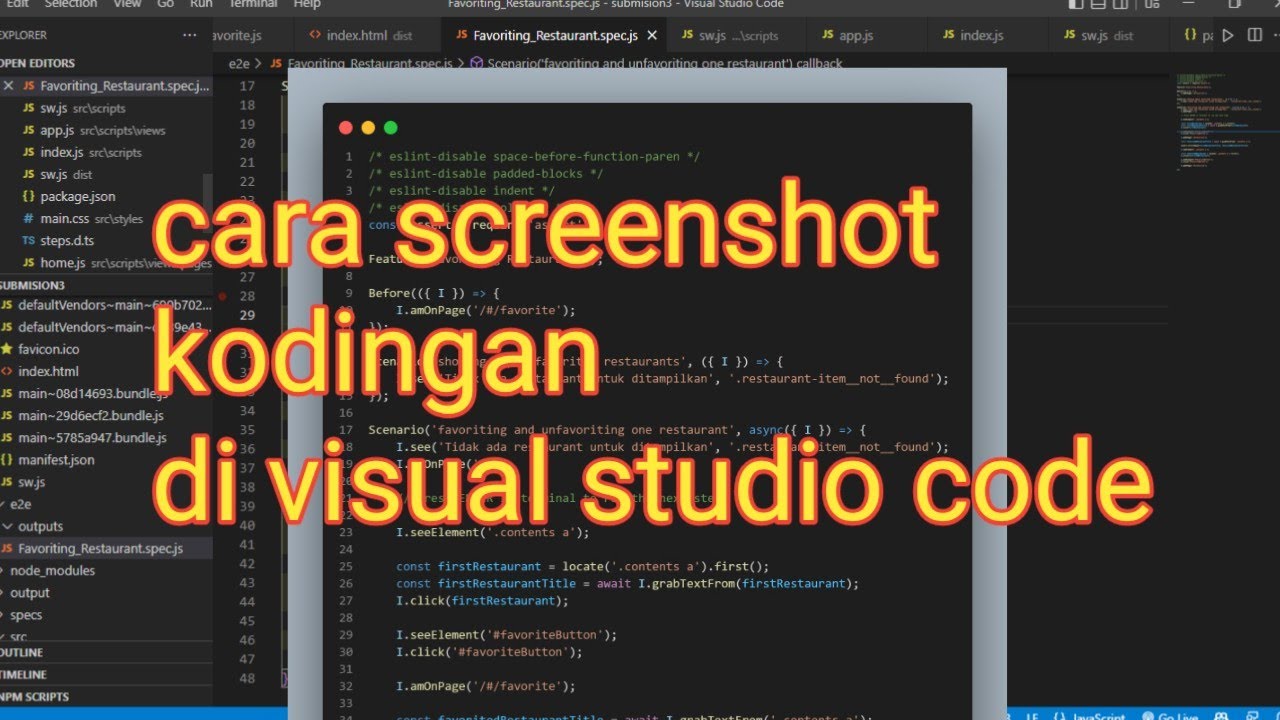Open the Terminal menu
The width and height of the screenshot is (1280, 720).
[252, 4]
